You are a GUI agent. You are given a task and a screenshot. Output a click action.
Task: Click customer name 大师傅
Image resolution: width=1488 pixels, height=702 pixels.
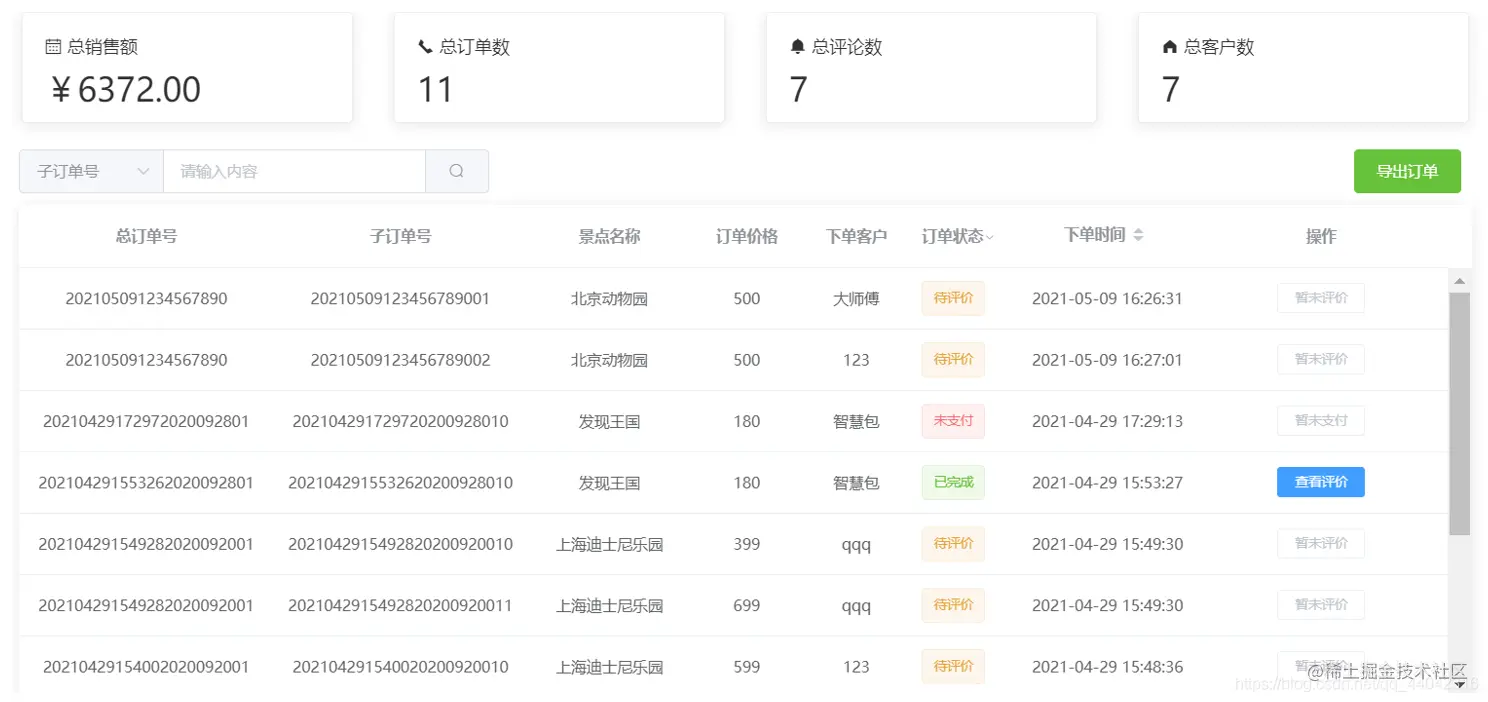point(856,299)
